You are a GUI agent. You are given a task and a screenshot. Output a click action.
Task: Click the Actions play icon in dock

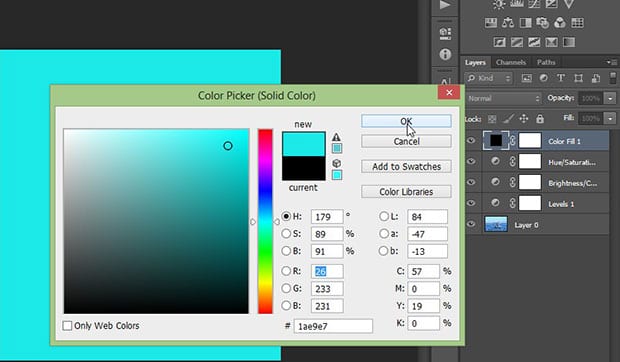(x=445, y=5)
